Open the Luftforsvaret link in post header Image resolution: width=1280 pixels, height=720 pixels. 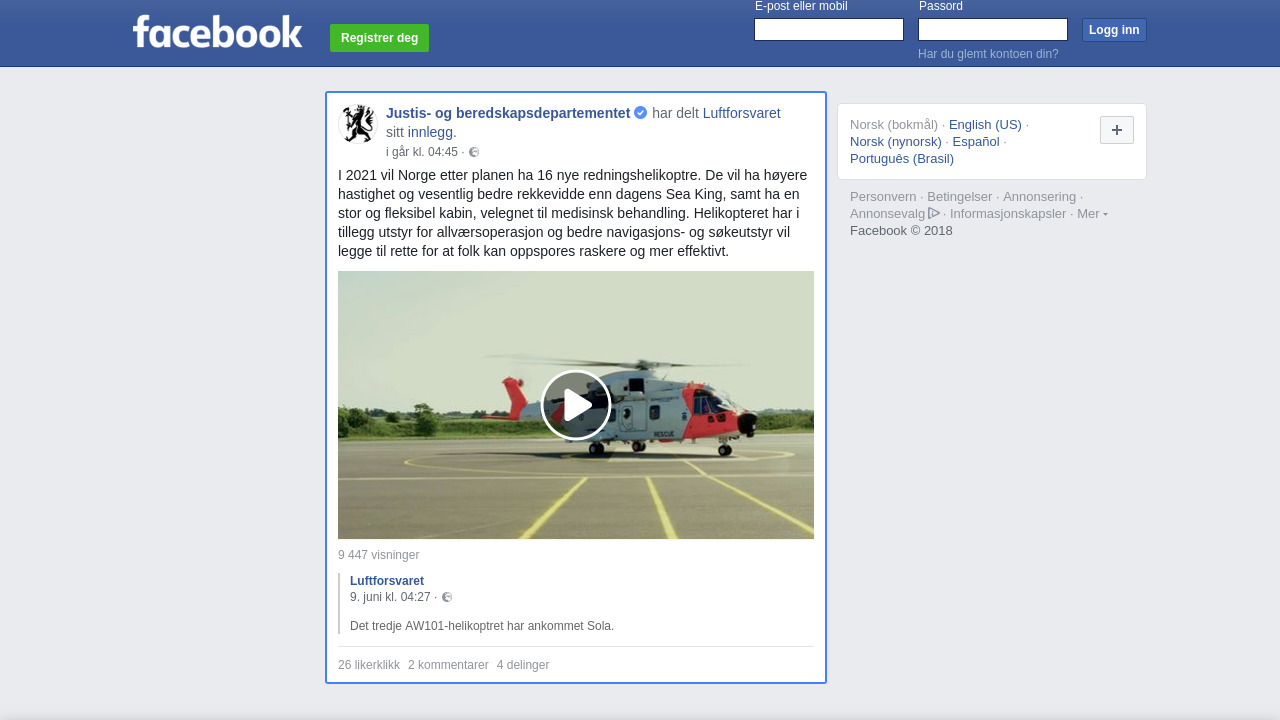click(x=741, y=113)
